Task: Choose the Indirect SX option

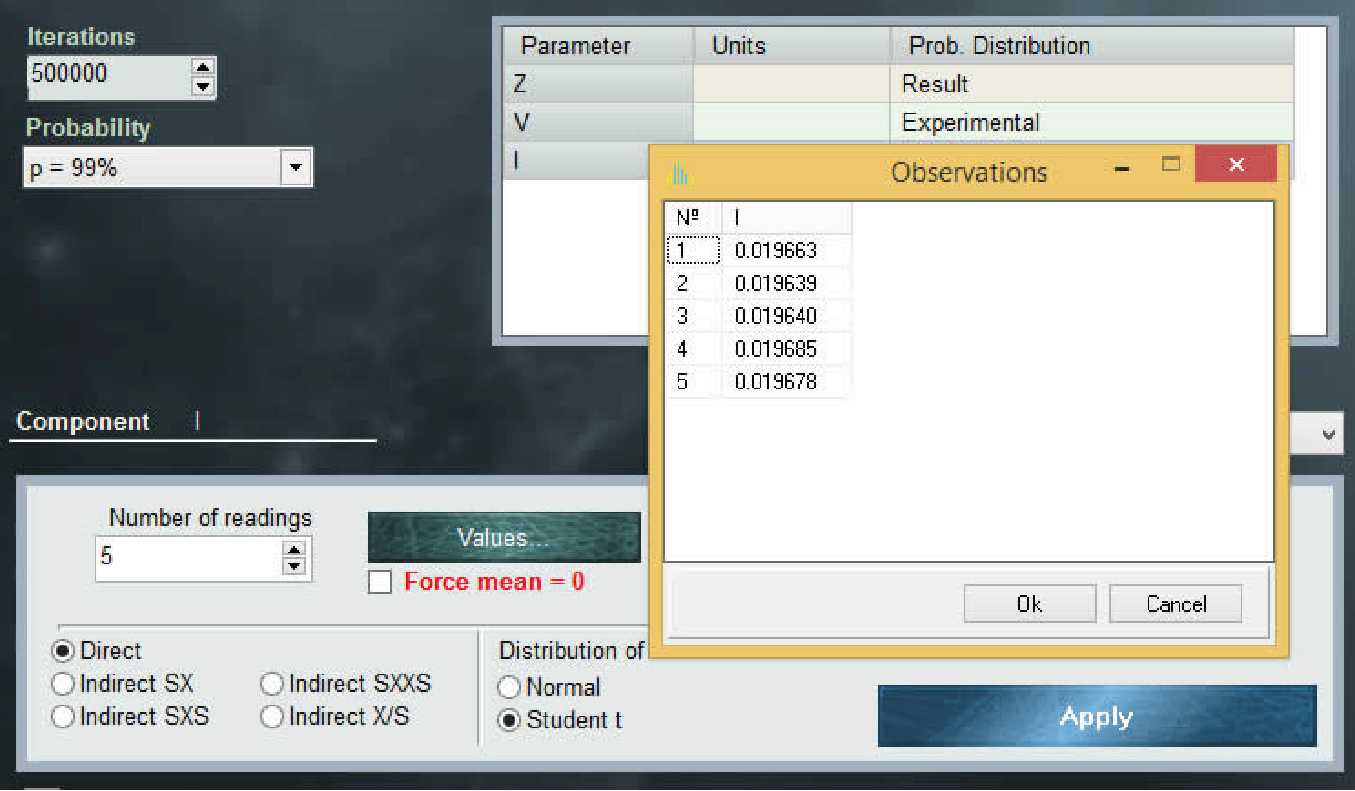Action: point(63,684)
